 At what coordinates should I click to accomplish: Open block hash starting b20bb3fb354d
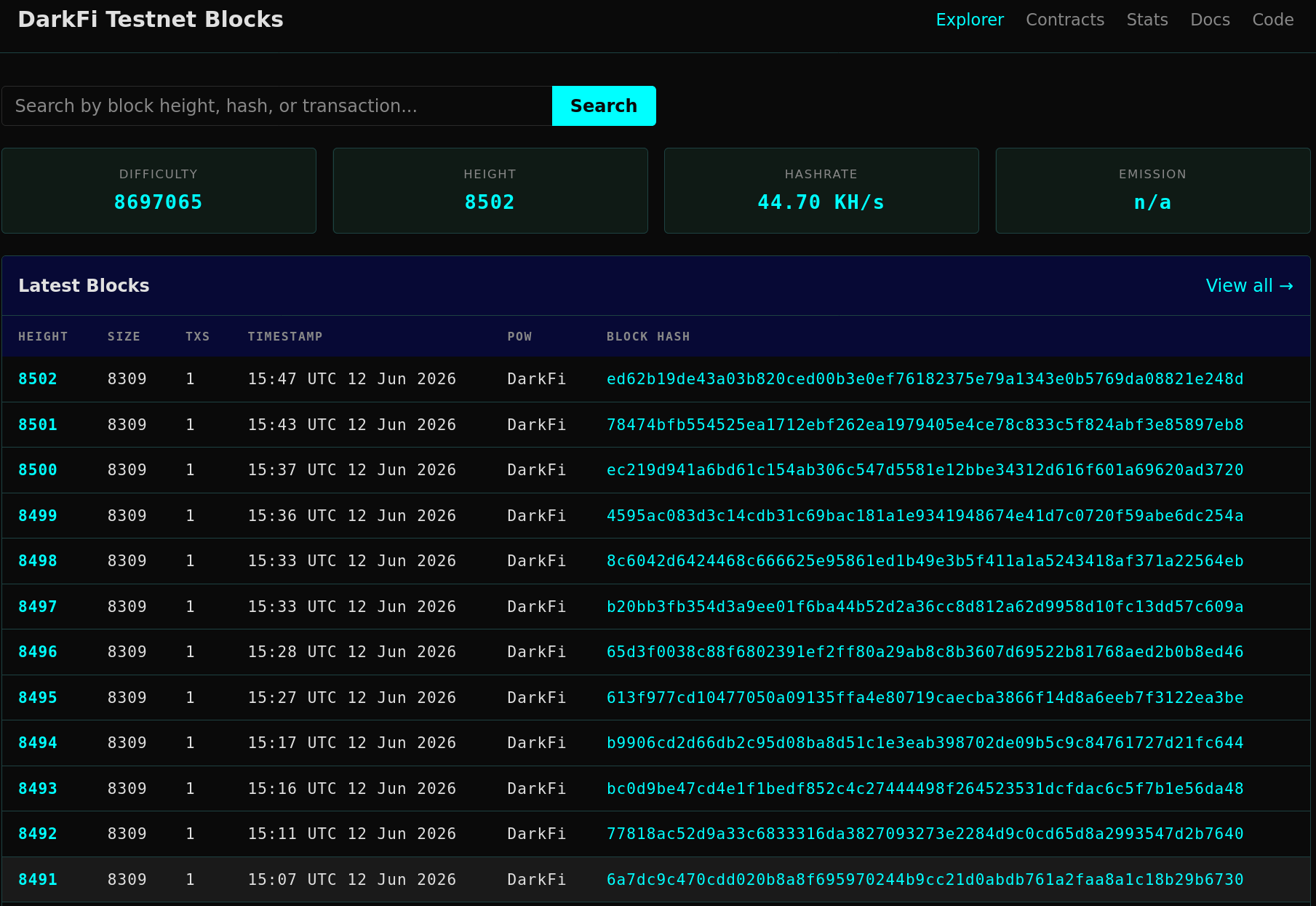click(x=925, y=607)
